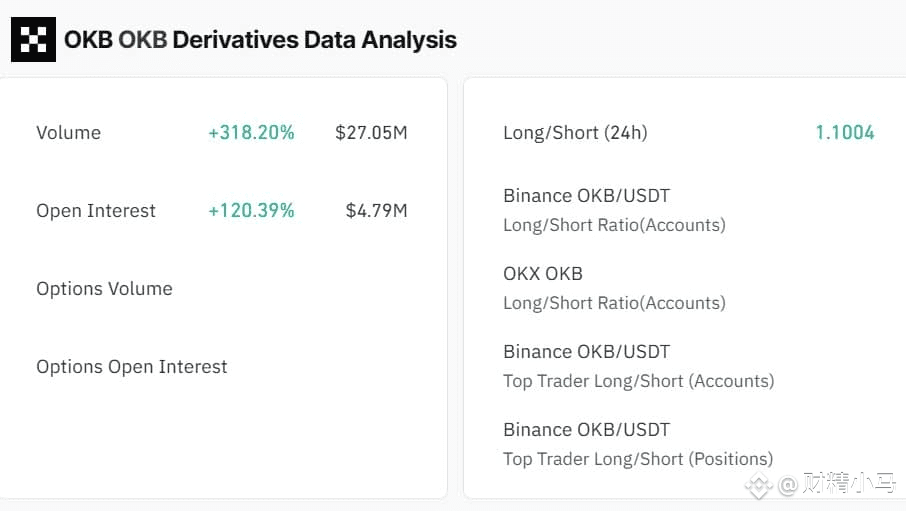This screenshot has width=906, height=511.
Task: Click the Long/Short (24h) label
Action: (575, 133)
